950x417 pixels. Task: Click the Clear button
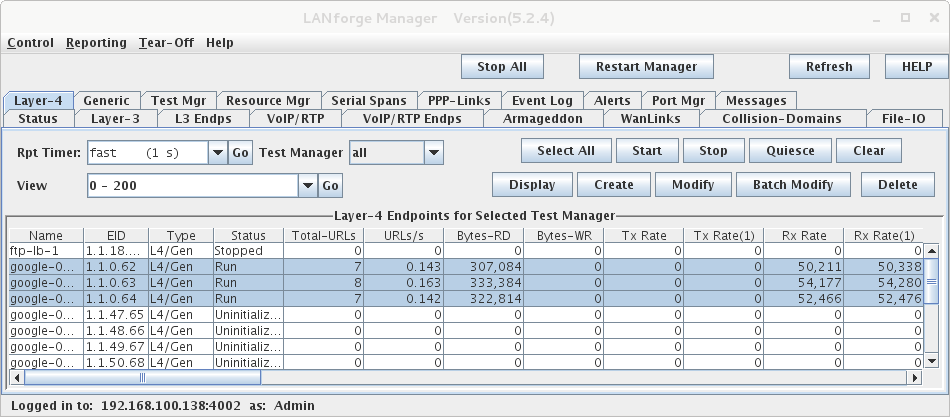pos(869,151)
